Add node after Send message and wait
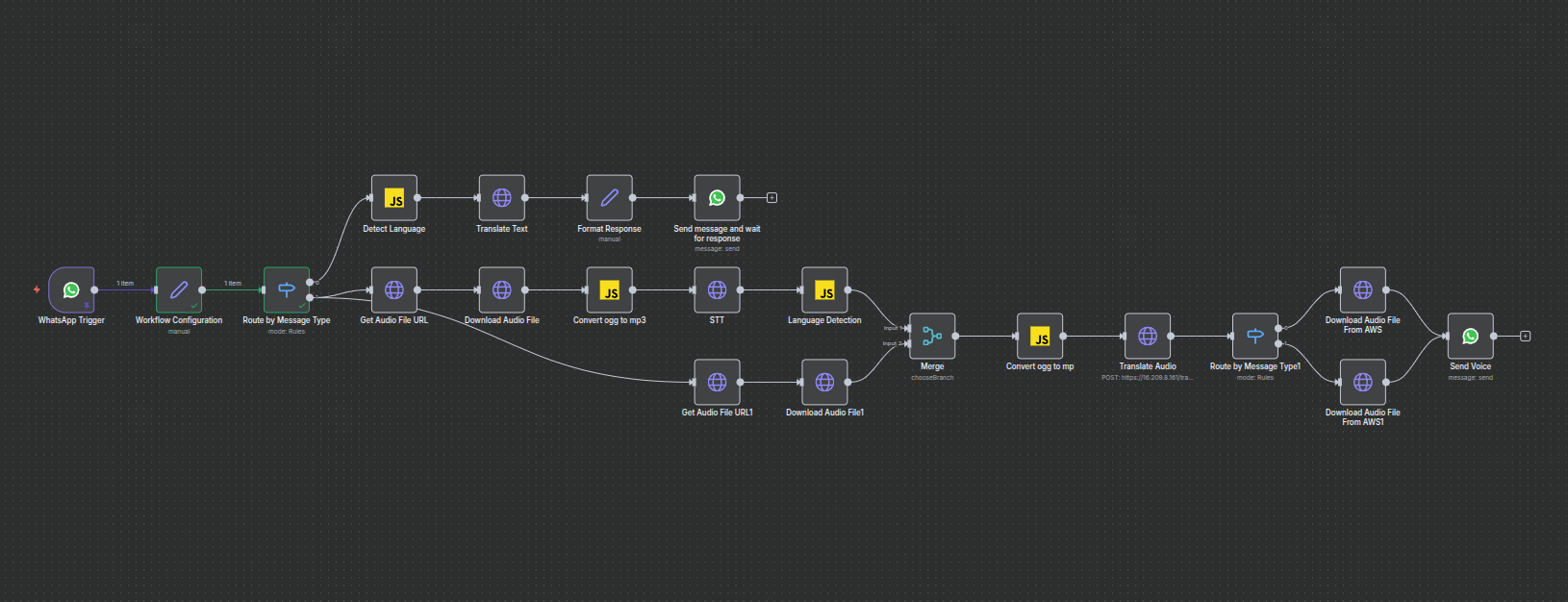Screen dimensions: 1568x602 click(771, 198)
